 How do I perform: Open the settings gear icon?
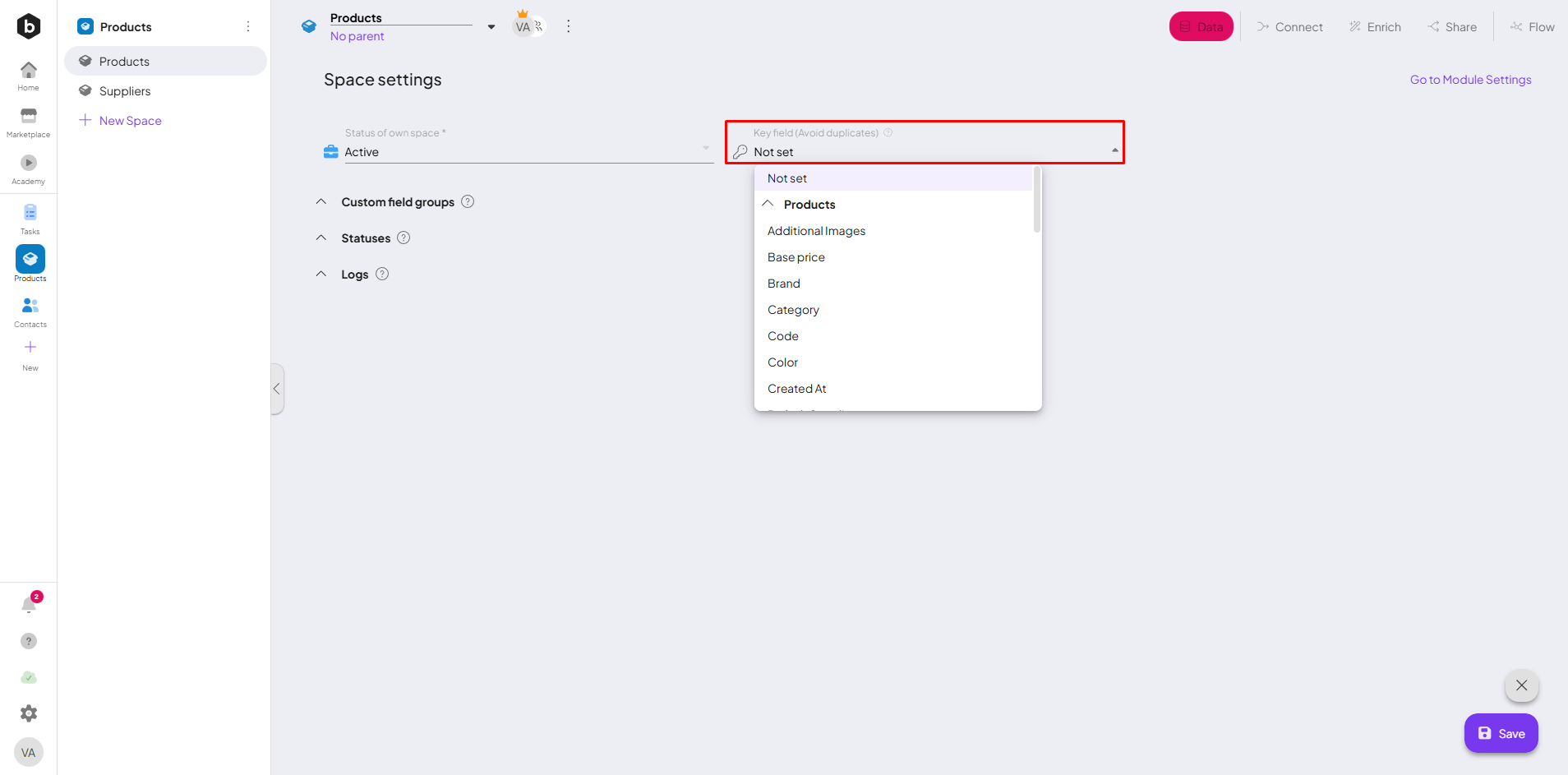point(29,713)
